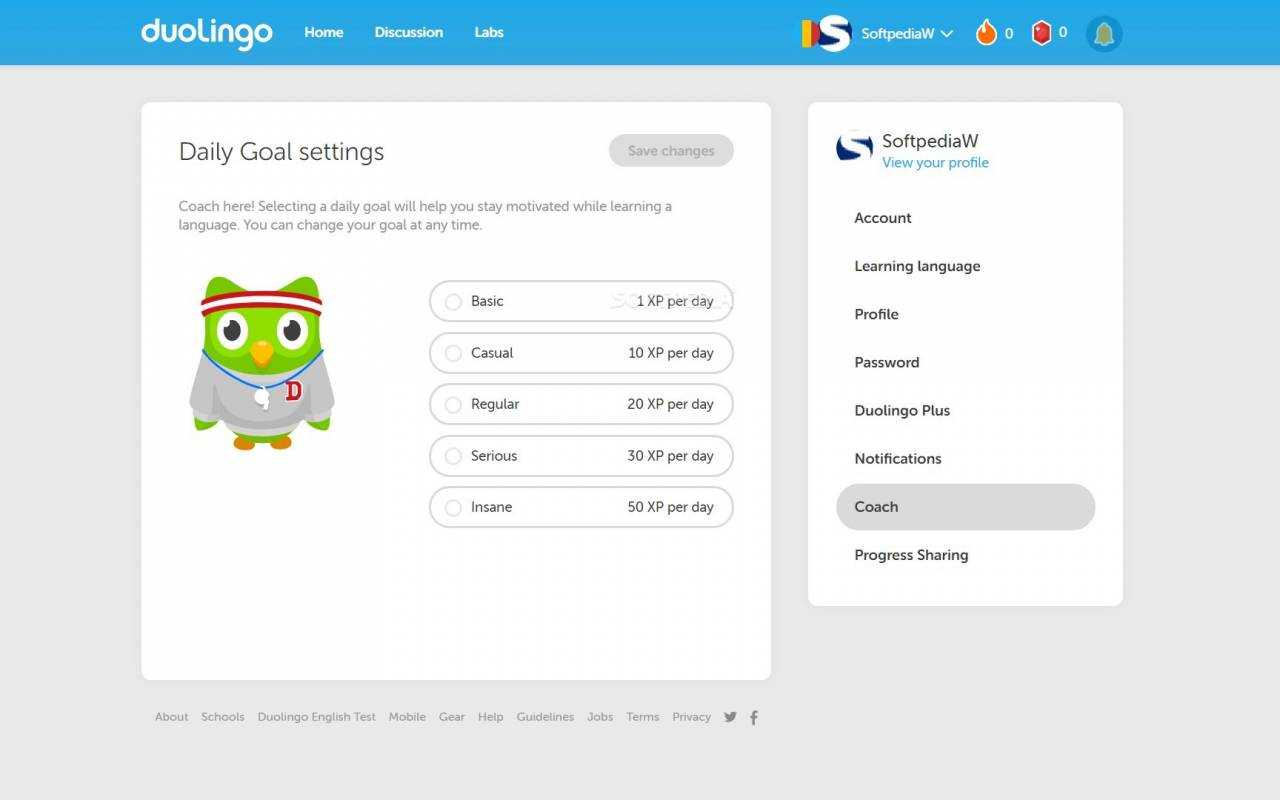Open the Duolingo Facebook icon link
This screenshot has height=800, width=1280.
754,717
